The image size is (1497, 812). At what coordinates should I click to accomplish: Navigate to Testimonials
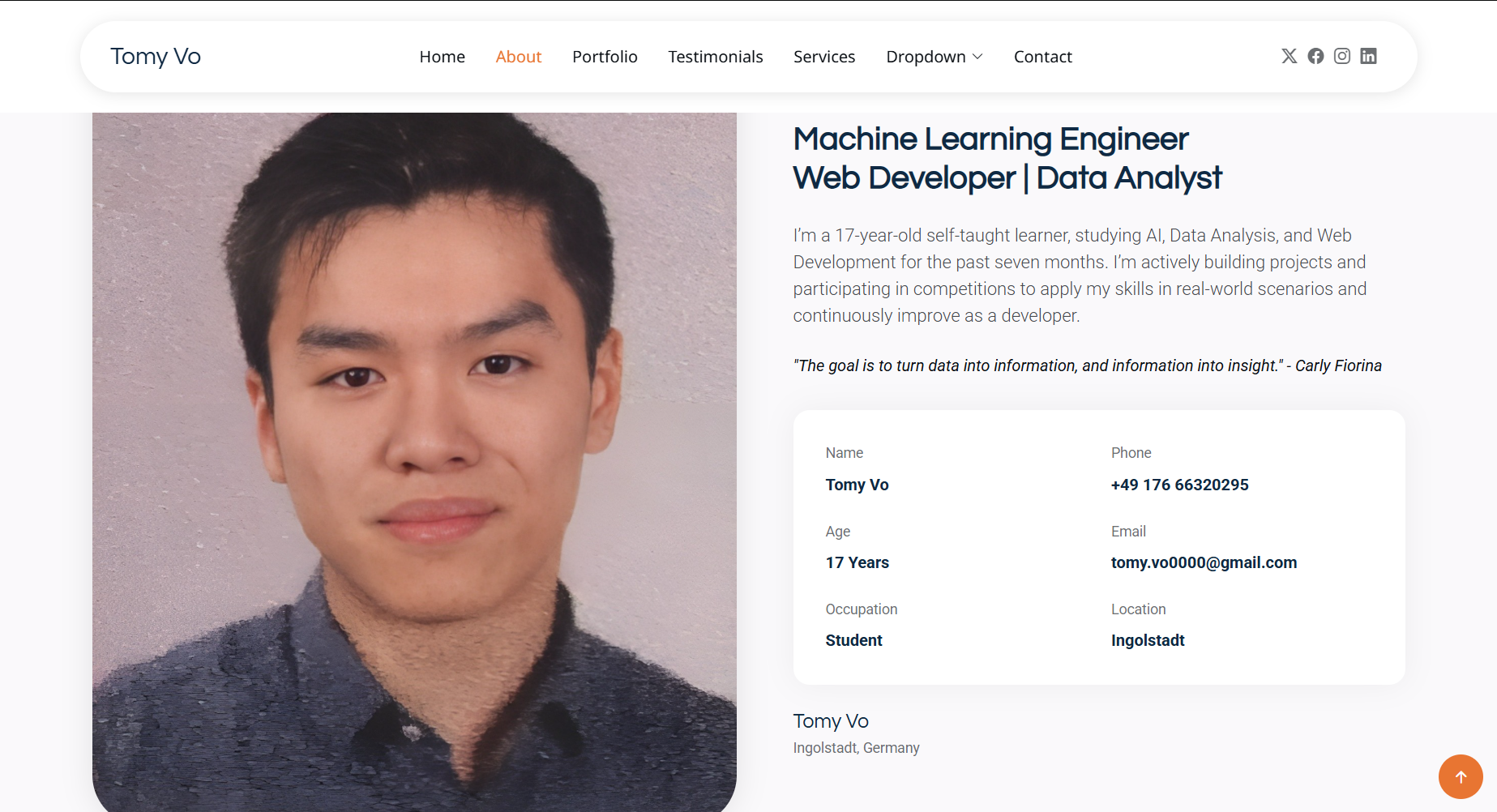click(715, 57)
